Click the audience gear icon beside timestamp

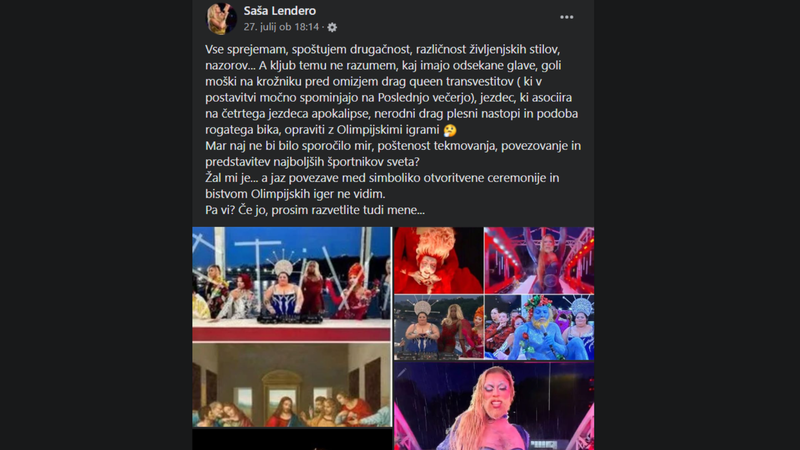click(332, 28)
